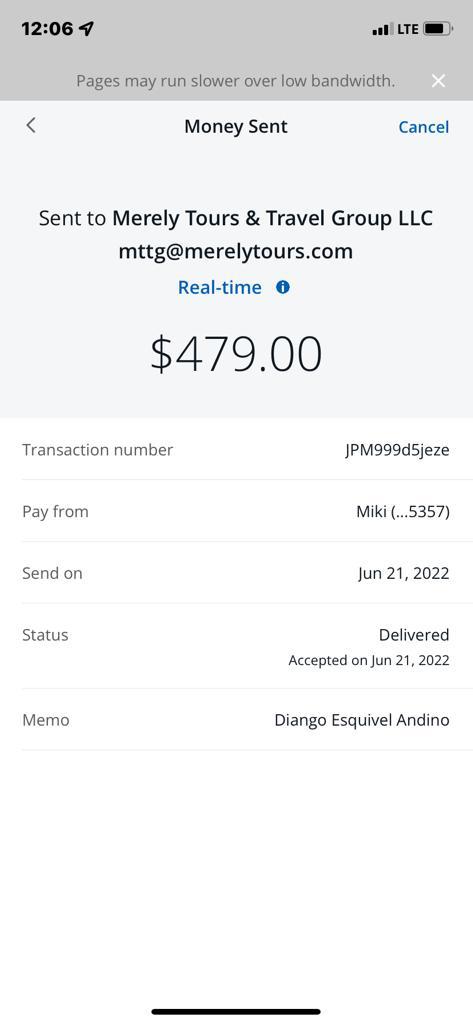Screen dimensions: 473x1024
Task: Tap the battery icon in status bar
Action: tap(438, 29)
